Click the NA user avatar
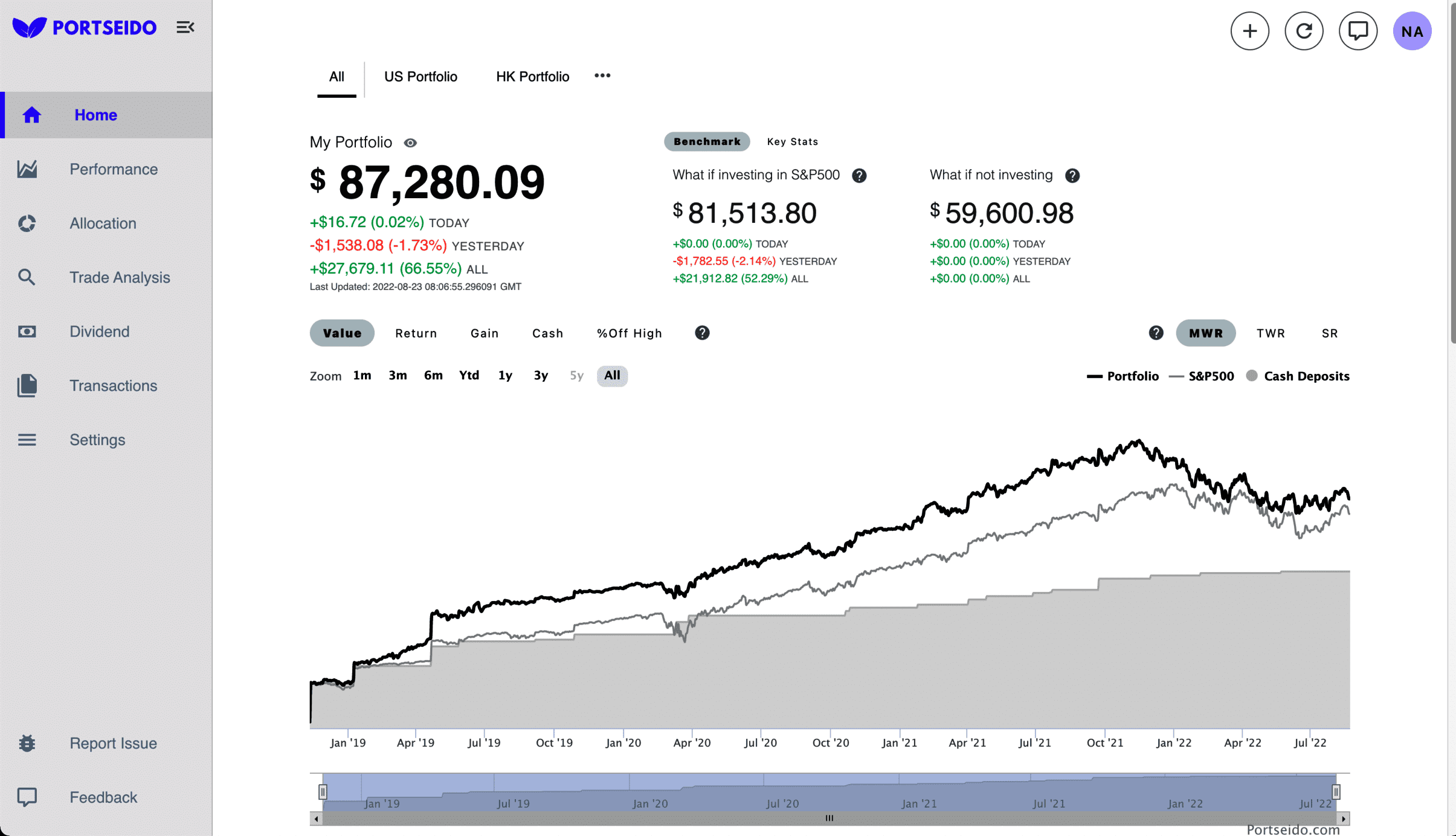The width and height of the screenshot is (1456, 836). click(1412, 31)
